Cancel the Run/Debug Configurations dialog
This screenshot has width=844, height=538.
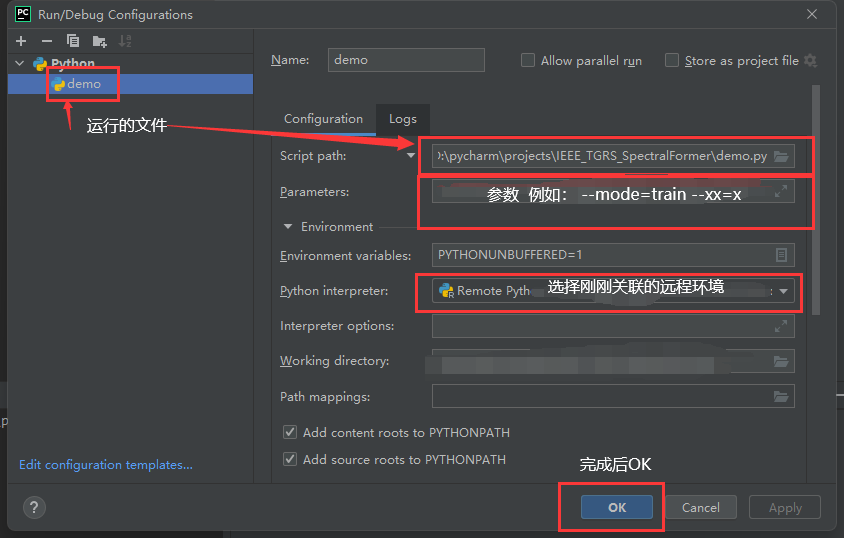coord(700,507)
